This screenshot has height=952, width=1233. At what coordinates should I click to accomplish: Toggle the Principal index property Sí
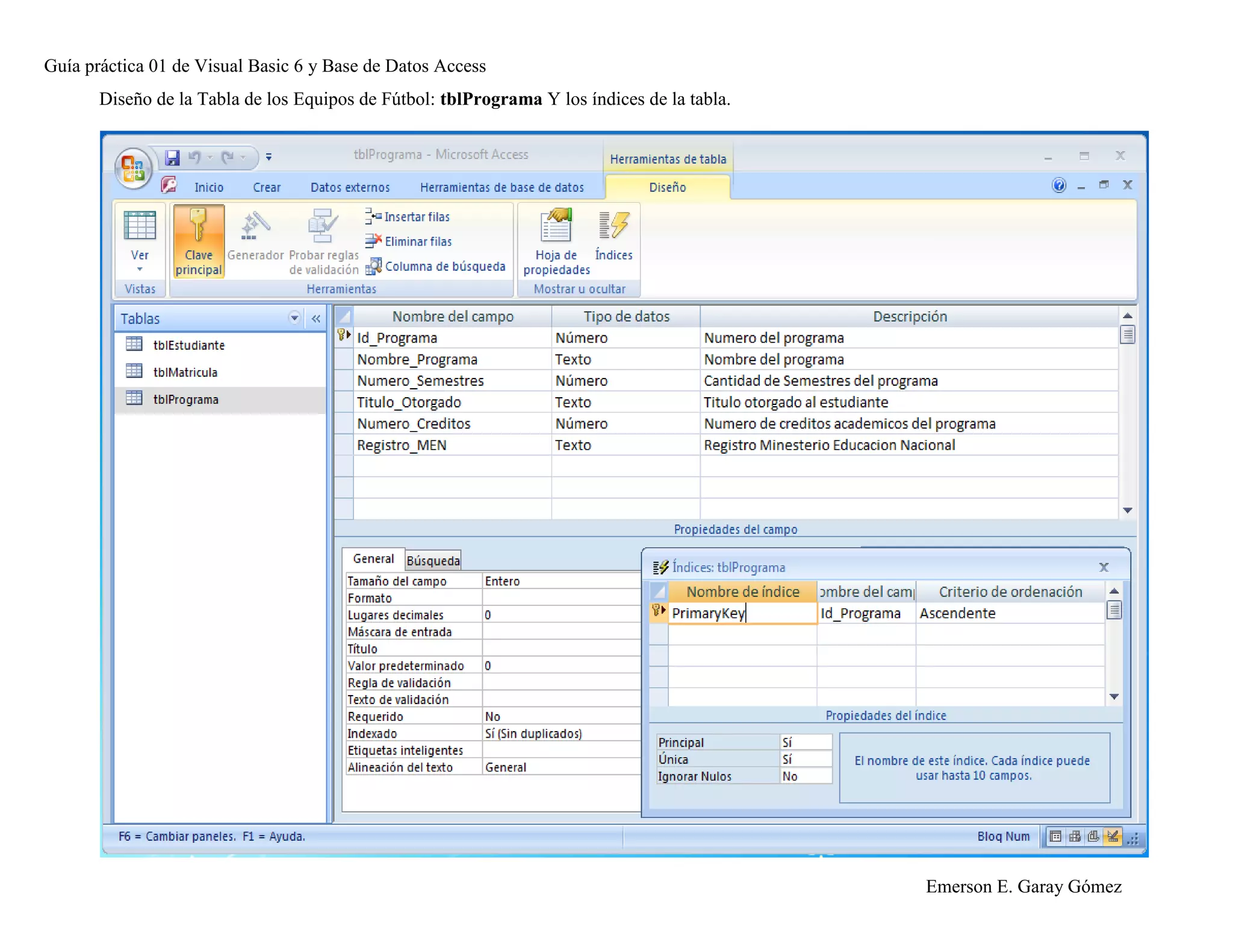point(806,742)
